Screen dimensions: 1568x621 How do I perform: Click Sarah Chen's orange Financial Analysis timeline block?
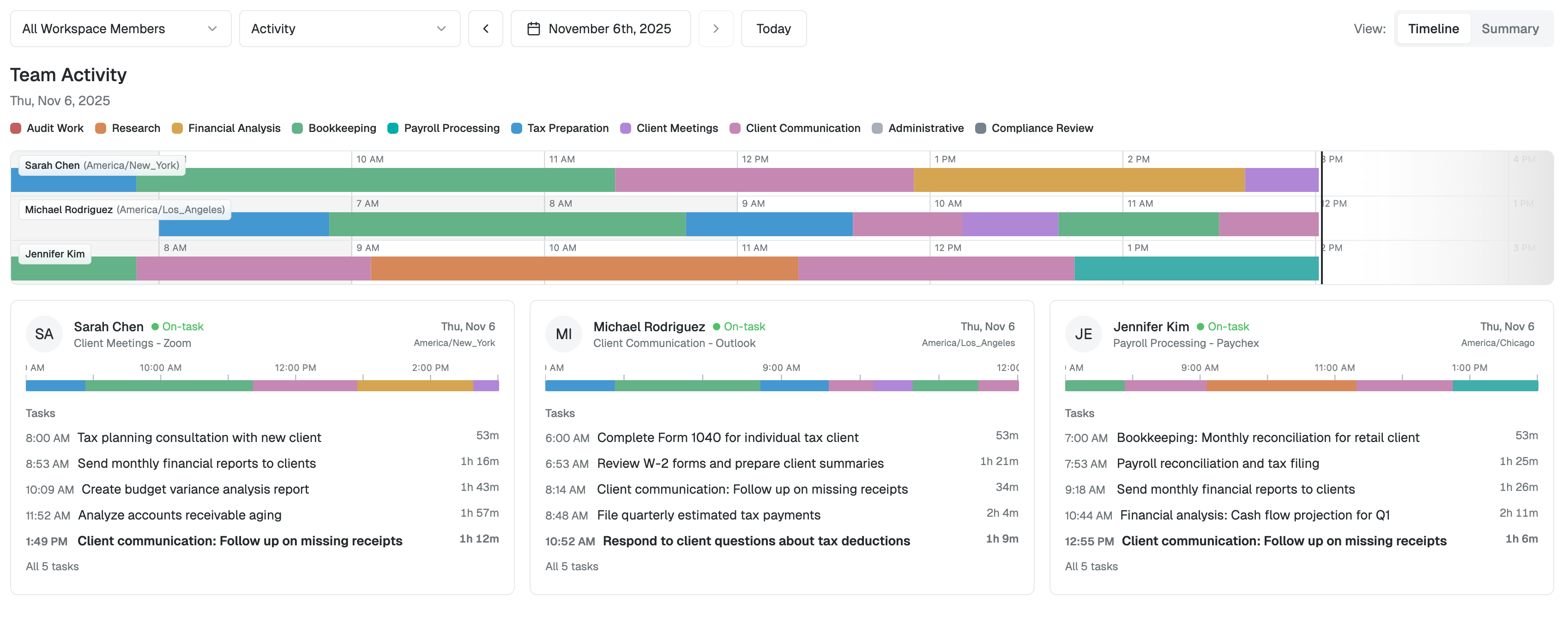point(1078,180)
